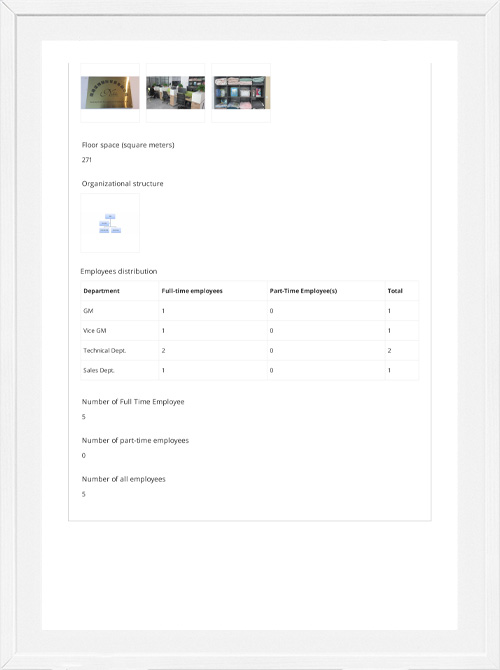Open the office workstations photo
This screenshot has width=500, height=670.
pyautogui.click(x=175, y=93)
